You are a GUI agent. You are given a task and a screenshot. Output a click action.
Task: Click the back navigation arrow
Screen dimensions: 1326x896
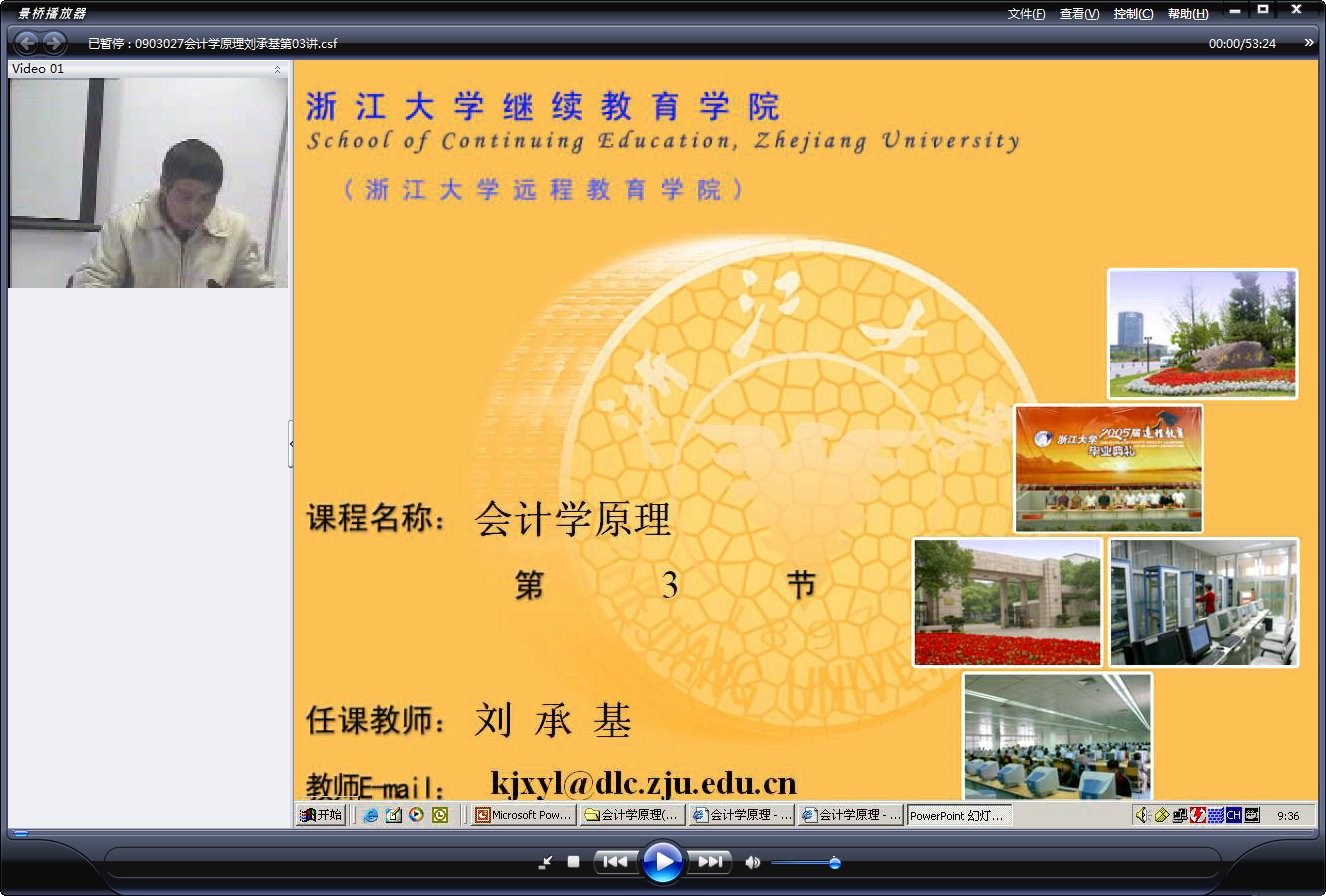tap(27, 42)
